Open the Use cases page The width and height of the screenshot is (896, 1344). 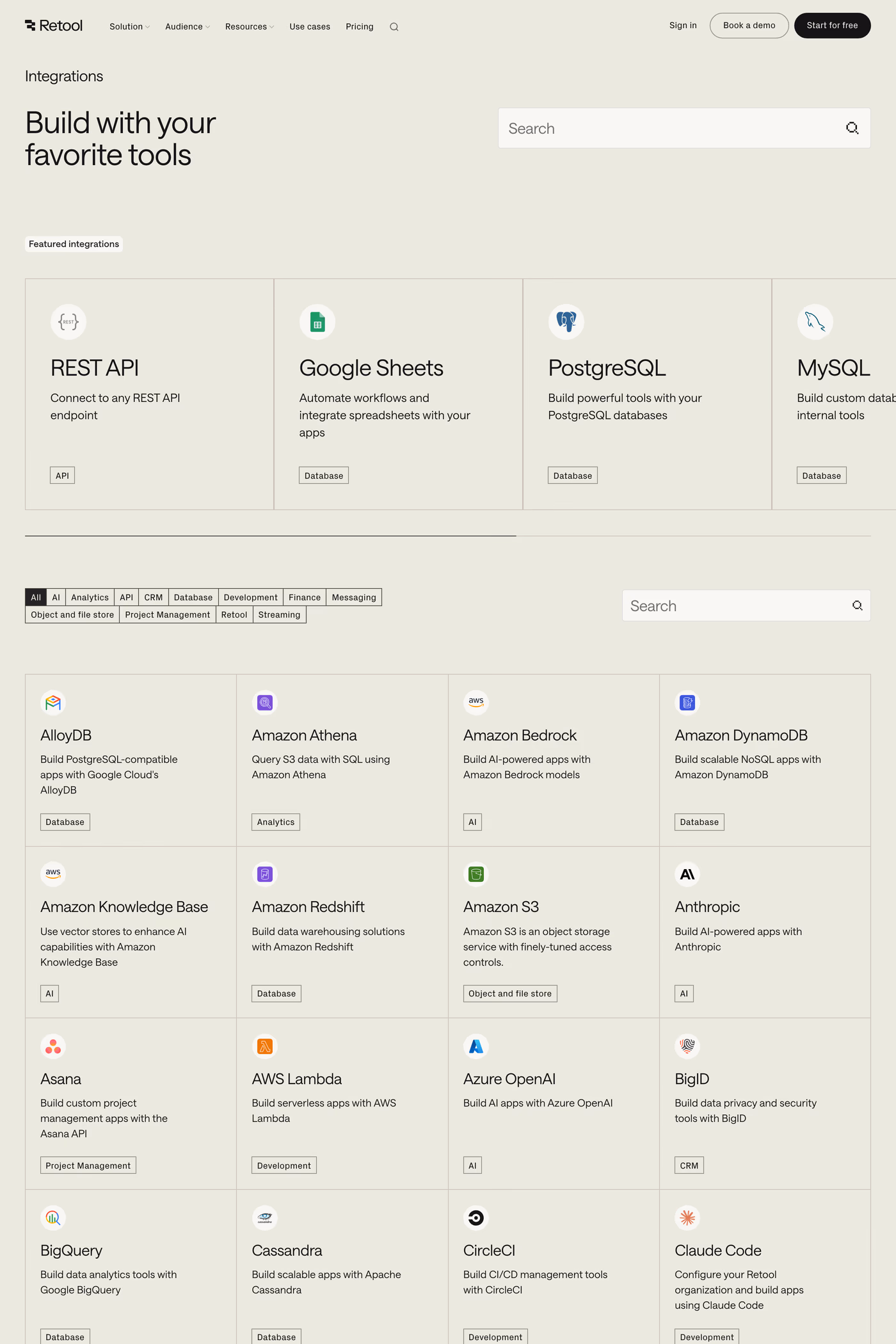[x=310, y=27]
